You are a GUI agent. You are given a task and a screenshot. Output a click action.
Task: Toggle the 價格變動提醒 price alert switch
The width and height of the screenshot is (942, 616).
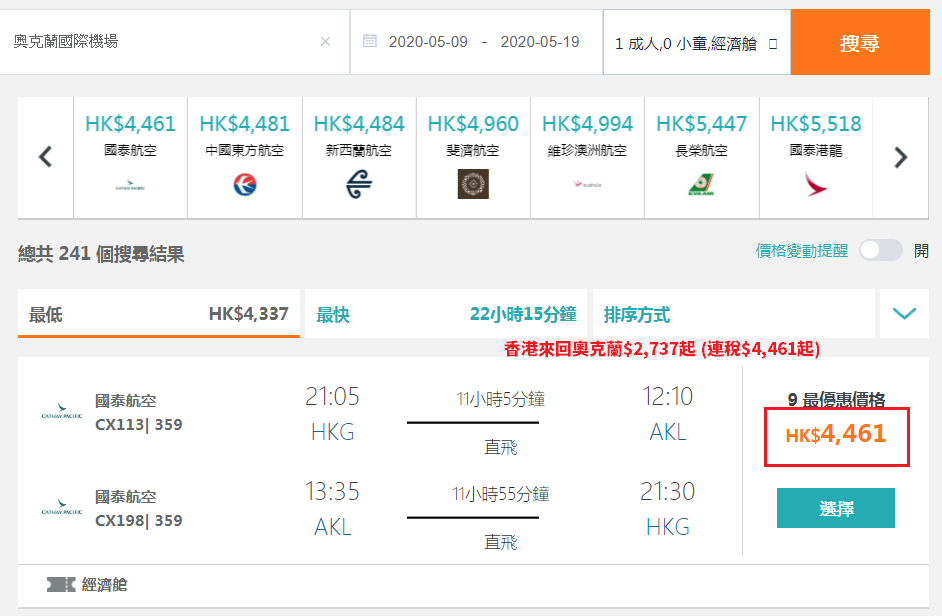click(x=881, y=250)
